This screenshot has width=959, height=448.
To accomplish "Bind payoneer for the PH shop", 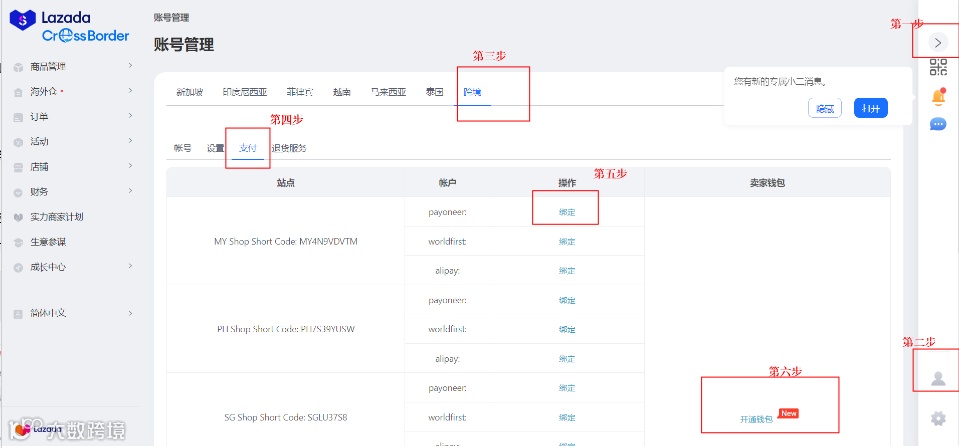I will [x=567, y=300].
